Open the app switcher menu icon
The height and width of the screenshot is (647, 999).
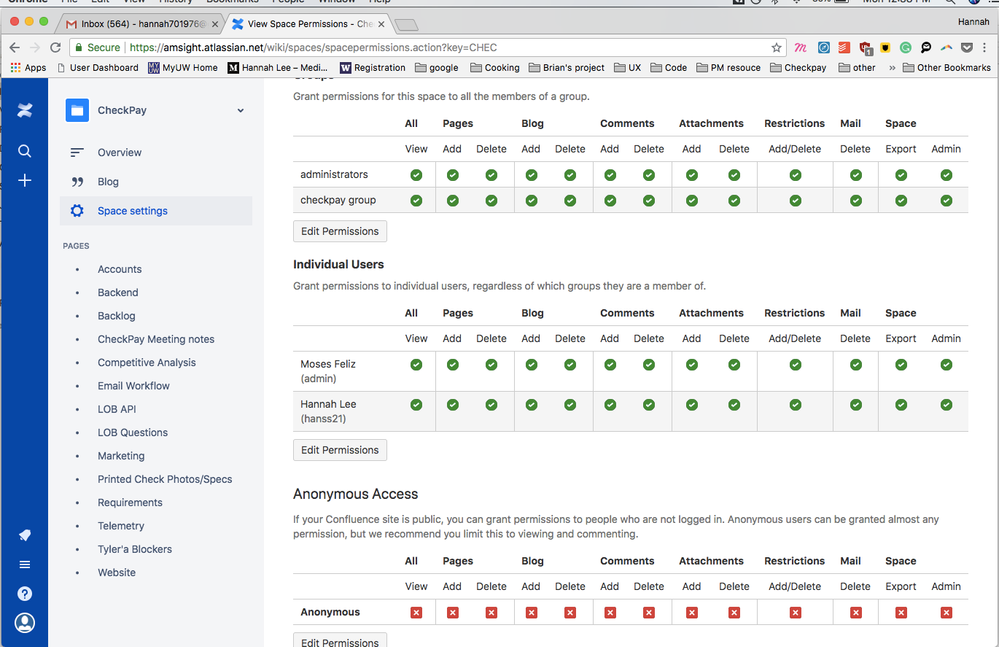coord(24,564)
